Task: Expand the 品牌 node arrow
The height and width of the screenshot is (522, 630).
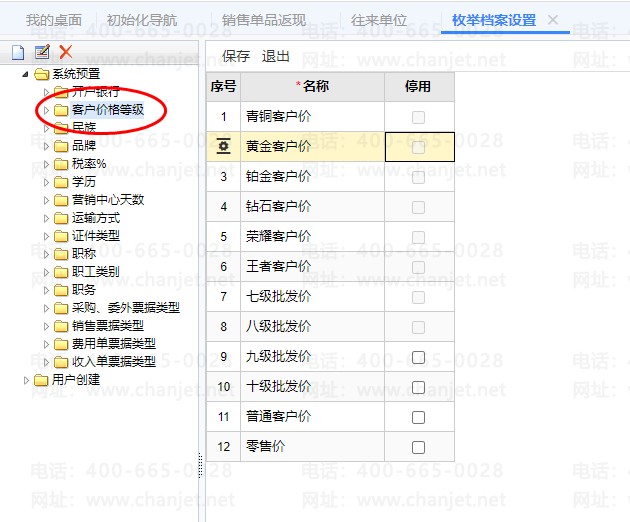Action: tap(46, 146)
